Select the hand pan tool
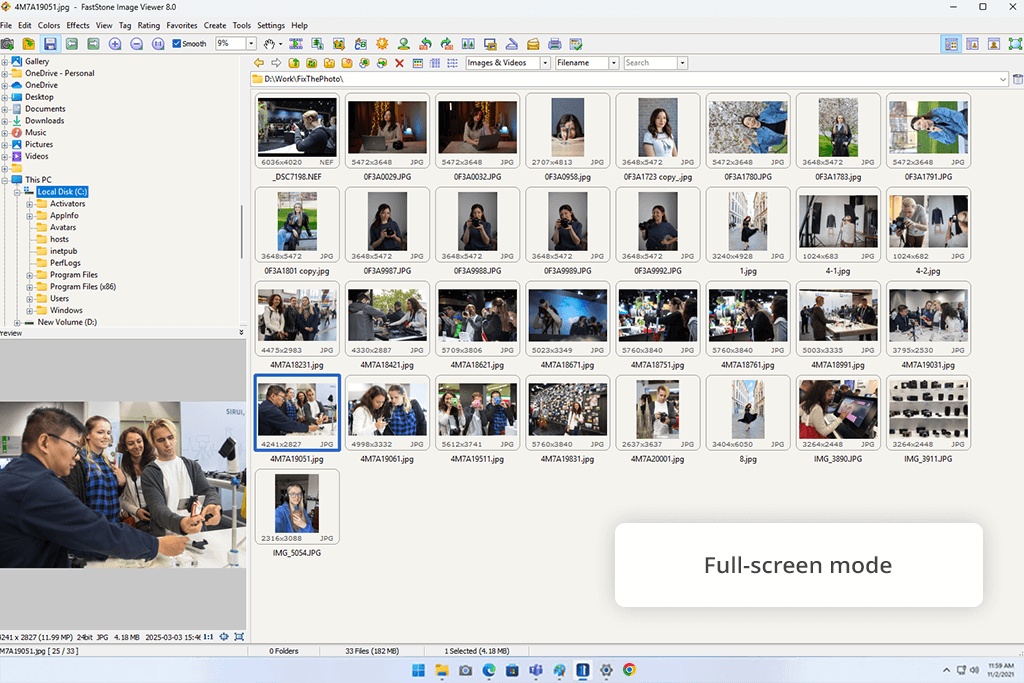This screenshot has height=683, width=1024. pyautogui.click(x=269, y=44)
